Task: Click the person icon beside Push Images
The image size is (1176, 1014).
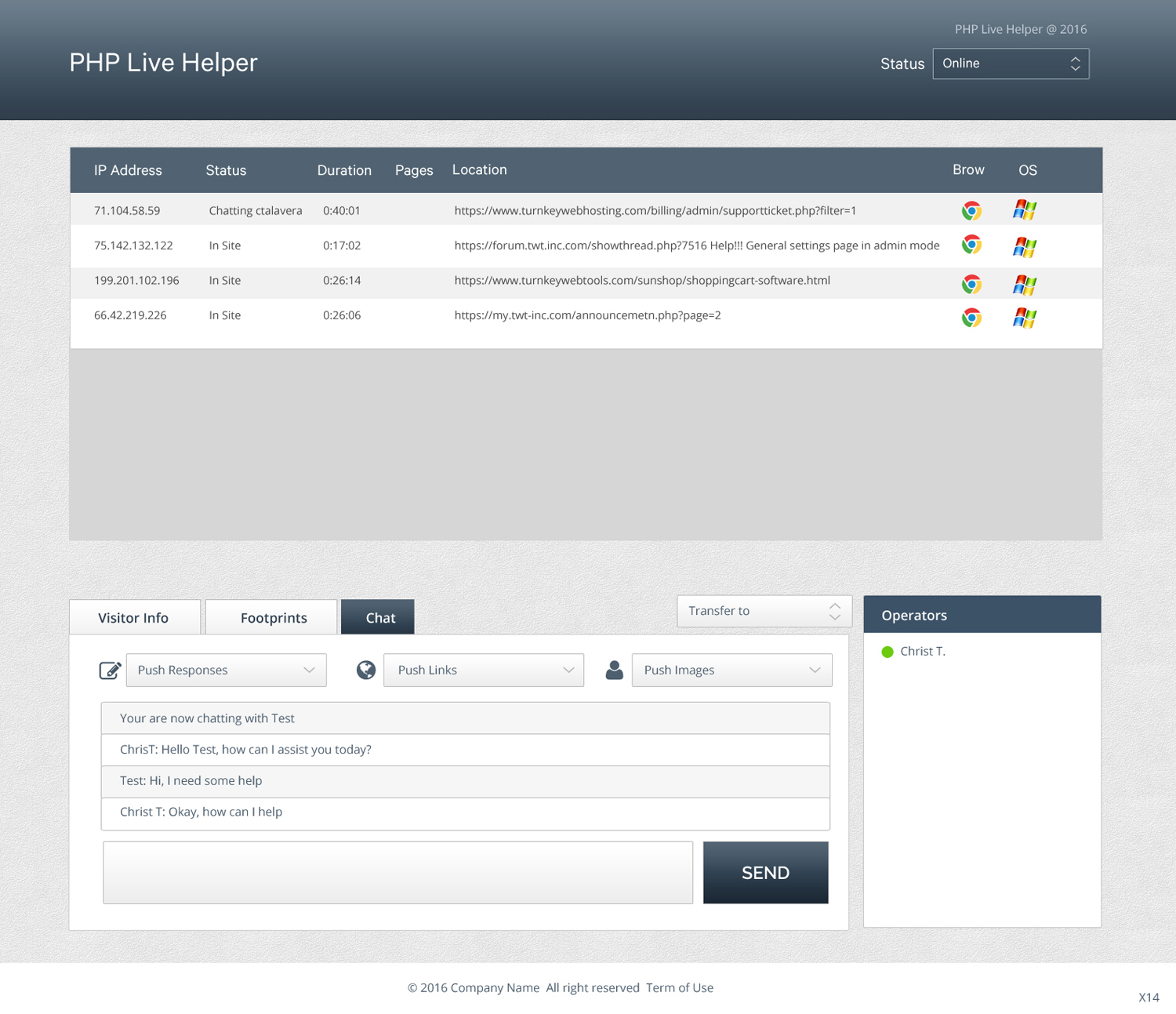Action: pos(615,670)
